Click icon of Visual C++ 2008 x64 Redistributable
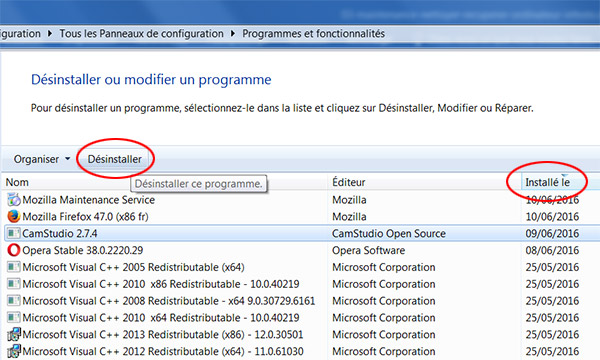 point(14,301)
